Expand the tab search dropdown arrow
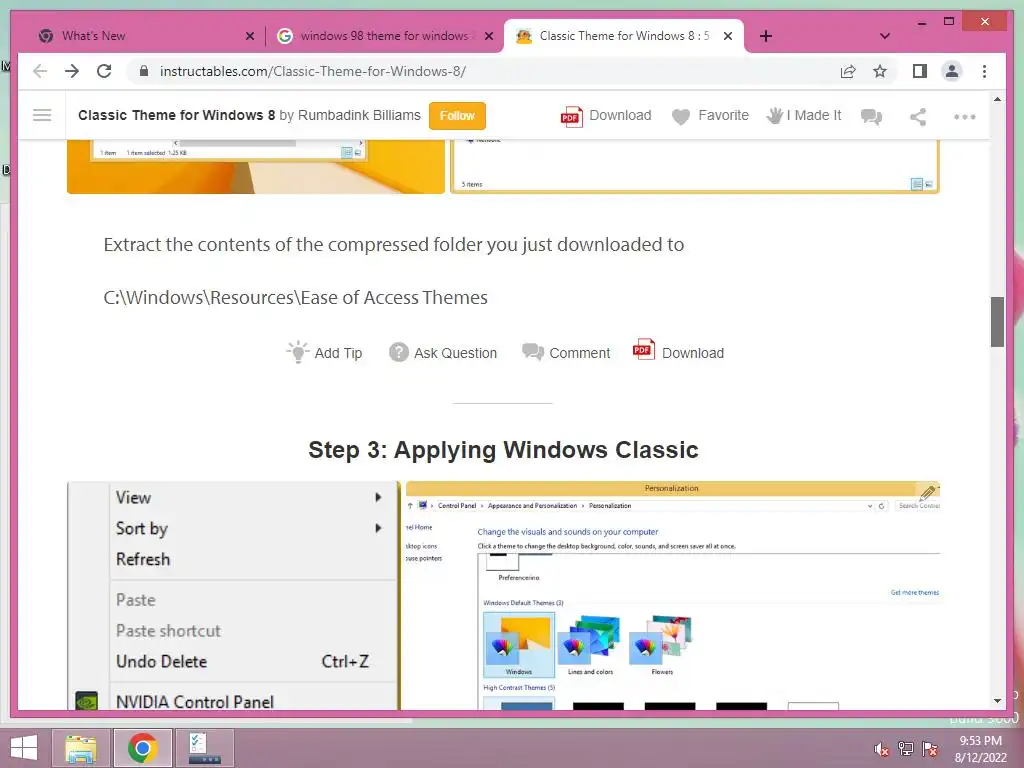 tap(884, 36)
